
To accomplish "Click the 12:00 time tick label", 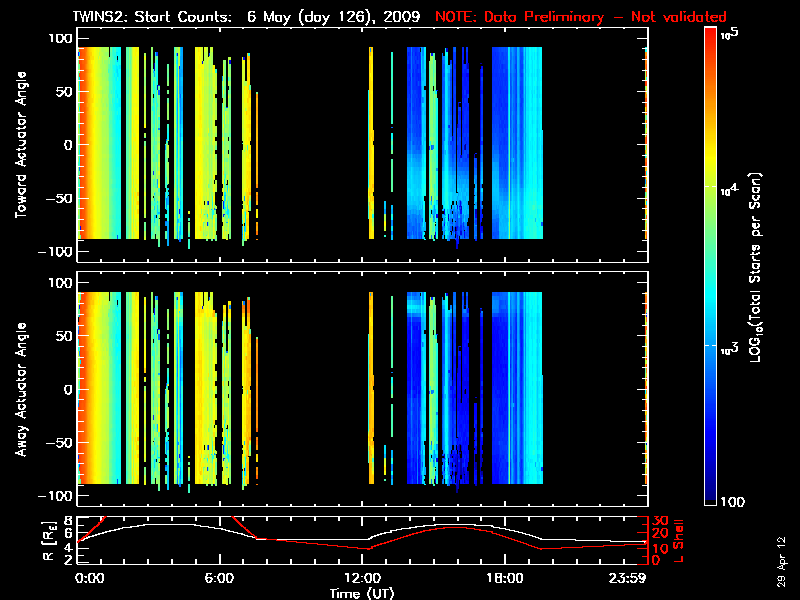I will [x=361, y=579].
